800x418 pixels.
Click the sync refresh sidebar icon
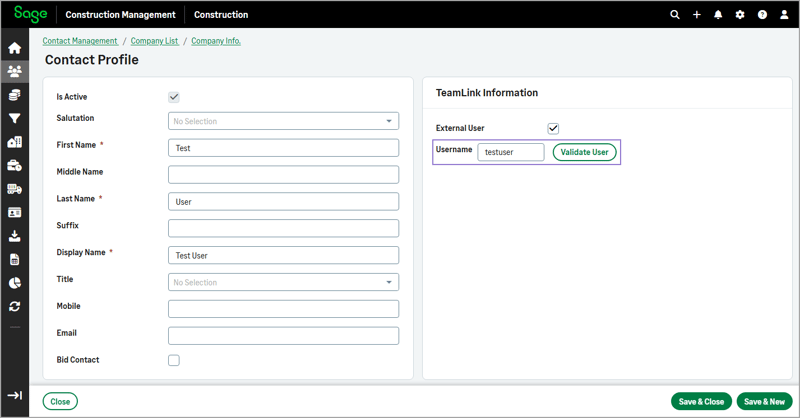tap(14, 306)
